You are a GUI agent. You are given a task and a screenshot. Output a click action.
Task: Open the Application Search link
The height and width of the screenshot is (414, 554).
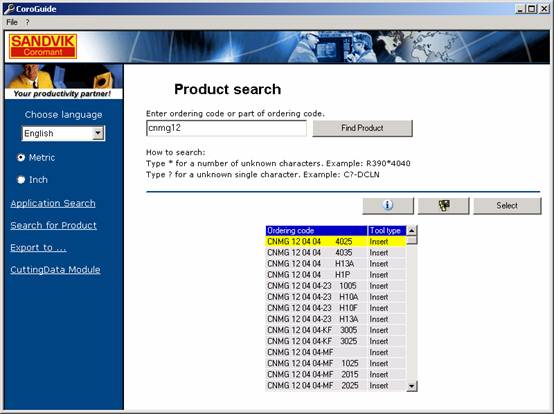[53, 203]
